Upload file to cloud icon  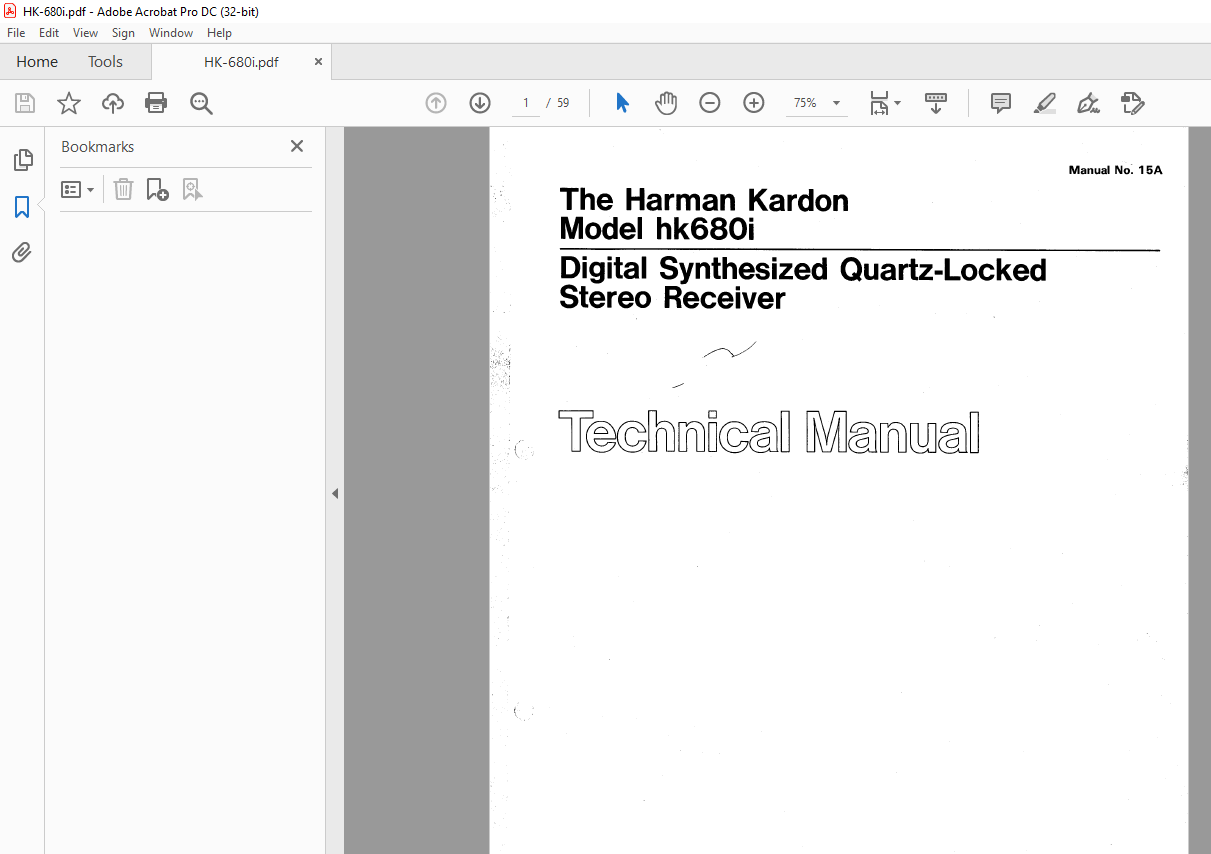coord(113,103)
